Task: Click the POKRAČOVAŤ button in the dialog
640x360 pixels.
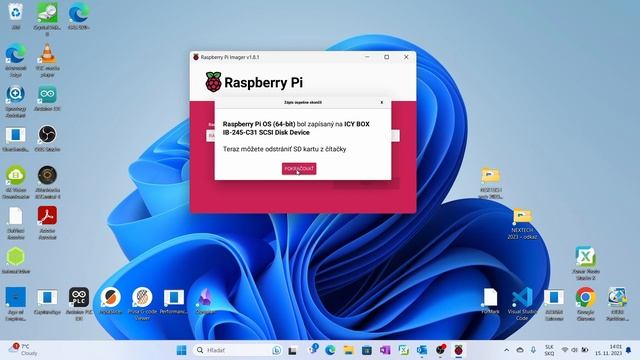Action: pyautogui.click(x=299, y=169)
